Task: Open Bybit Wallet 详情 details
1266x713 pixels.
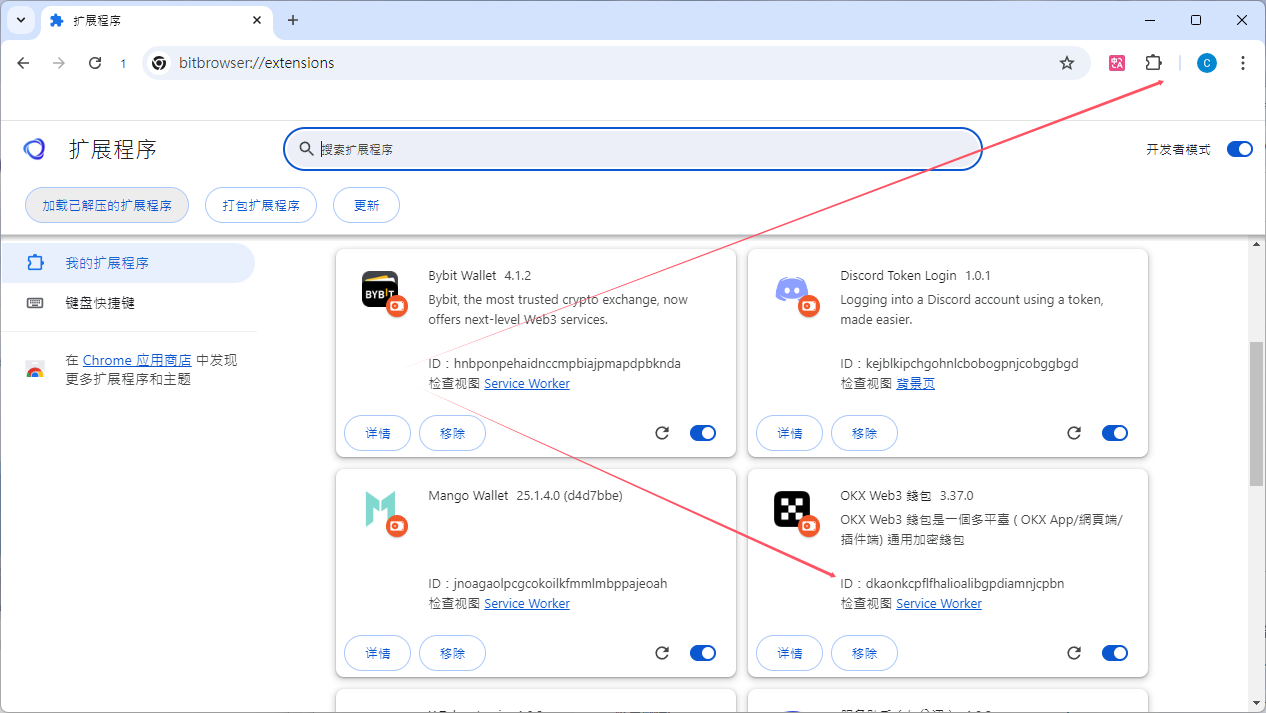Action: [378, 433]
